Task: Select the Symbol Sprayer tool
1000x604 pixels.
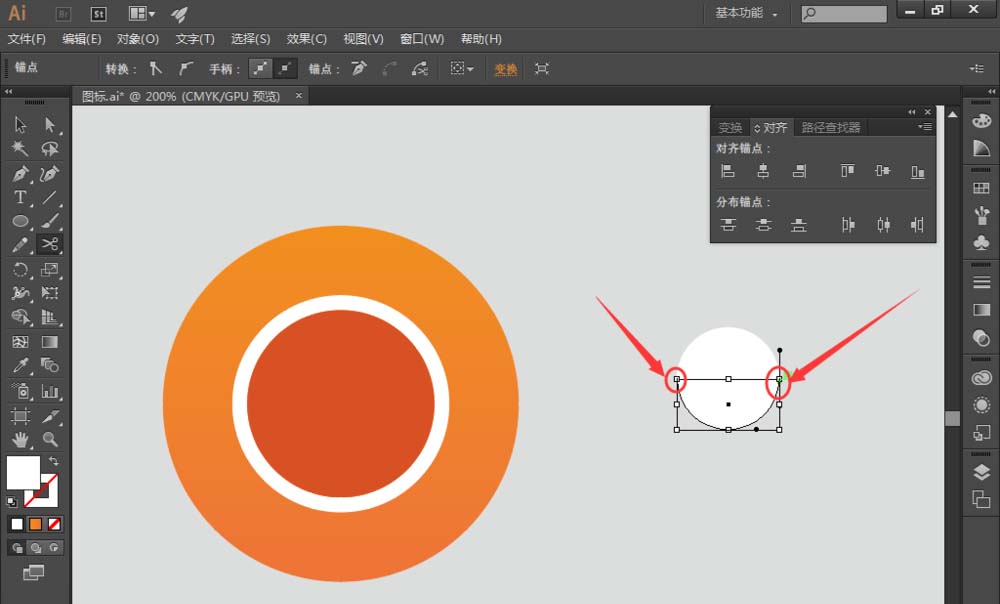Action: 20,390
